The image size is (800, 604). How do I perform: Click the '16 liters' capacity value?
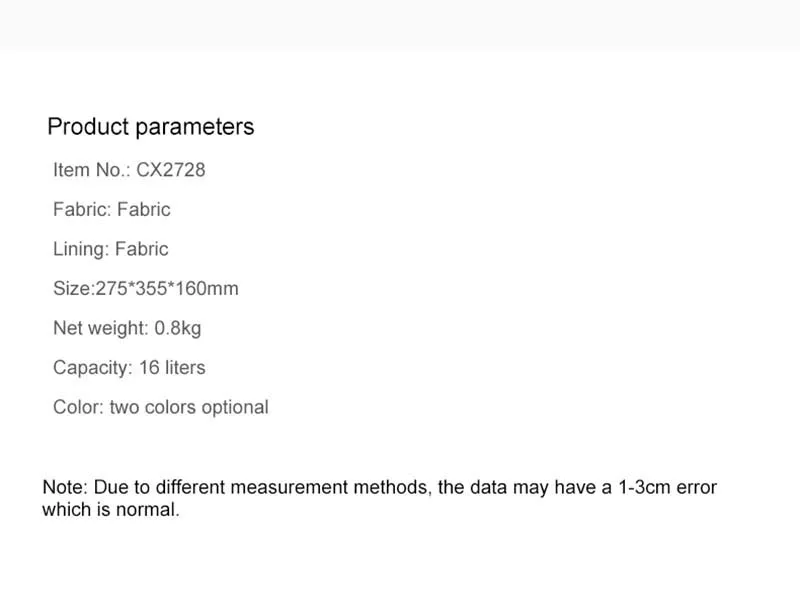172,367
